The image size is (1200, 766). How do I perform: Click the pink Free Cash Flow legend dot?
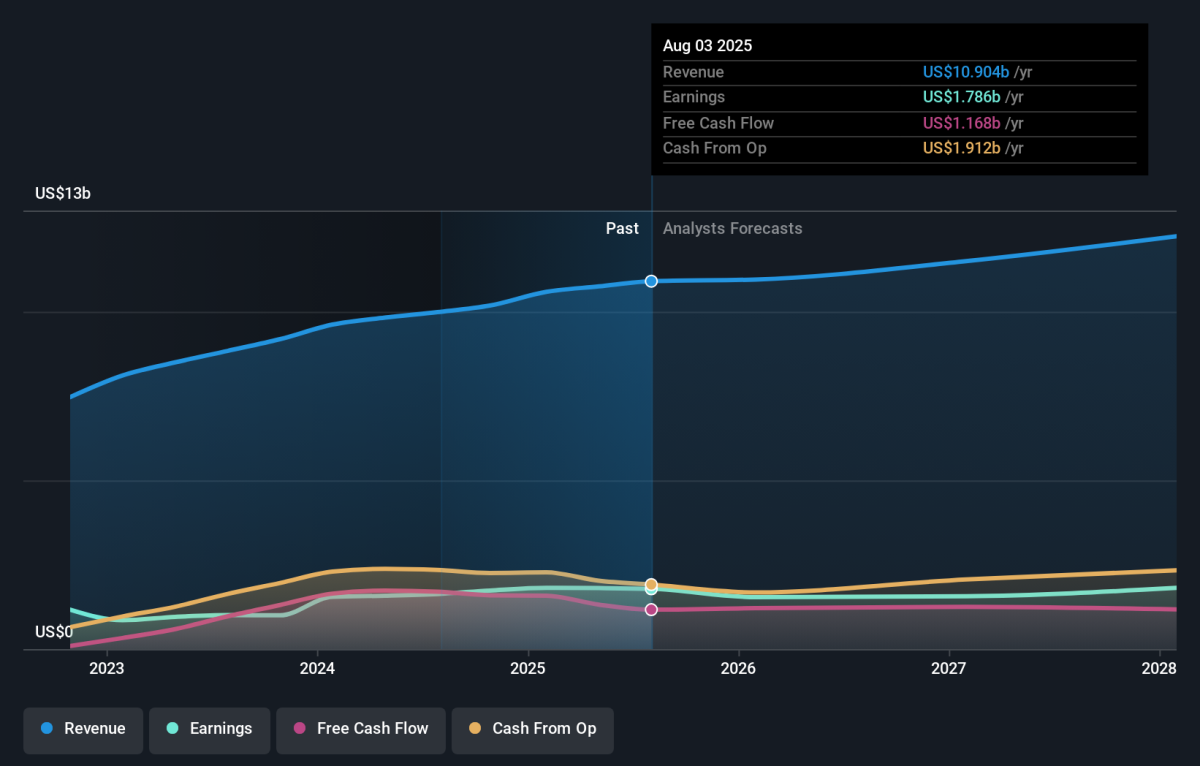pos(299,728)
